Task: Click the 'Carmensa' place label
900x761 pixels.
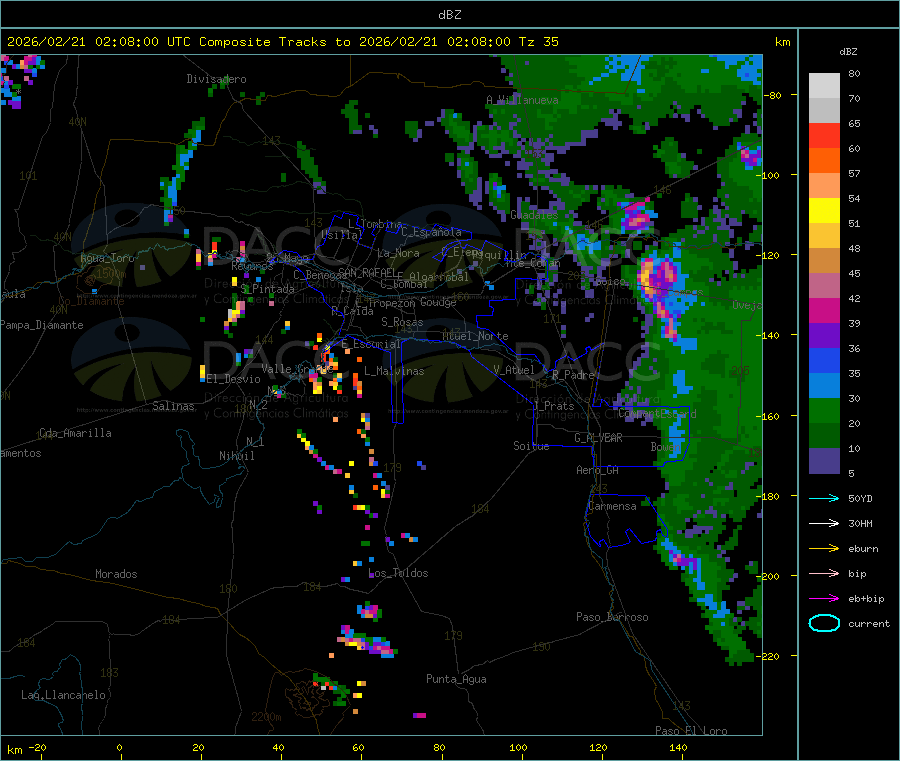Action: 612,507
